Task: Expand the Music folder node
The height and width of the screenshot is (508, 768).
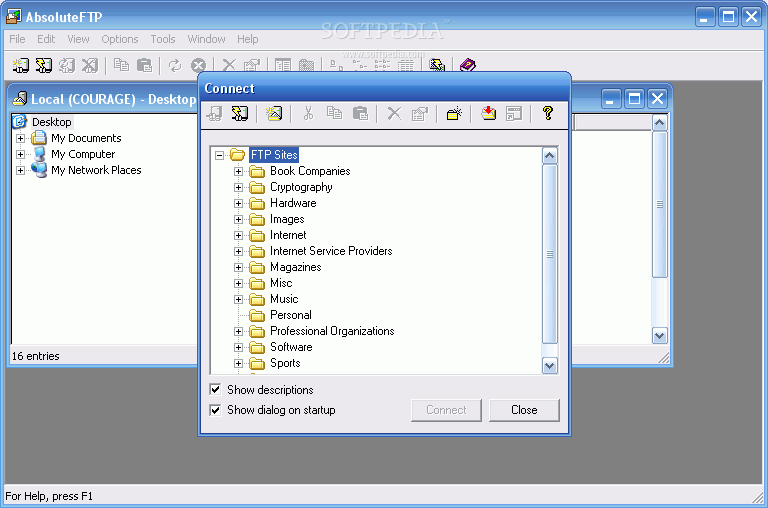Action: [239, 299]
